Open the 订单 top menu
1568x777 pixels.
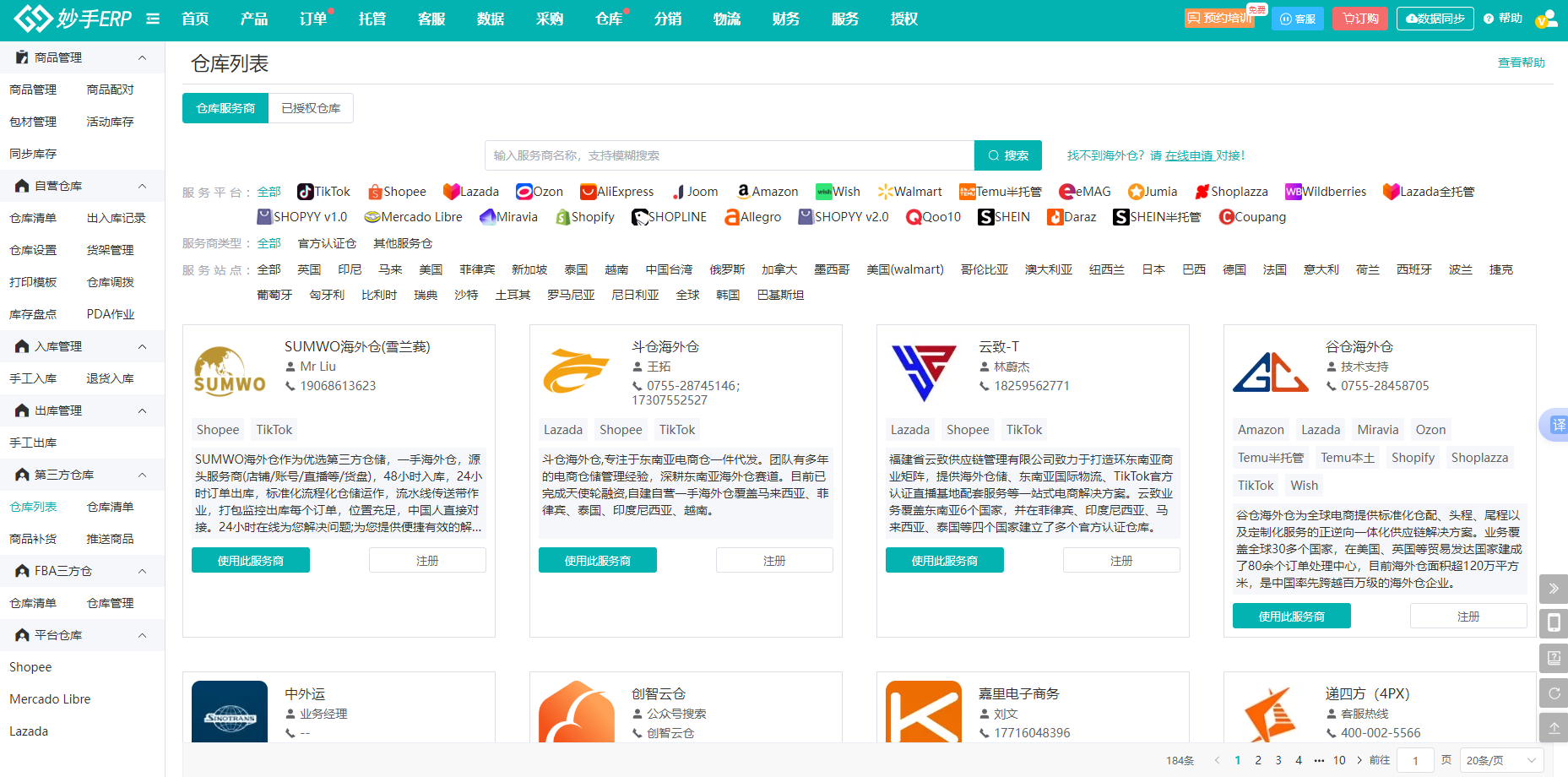click(313, 19)
